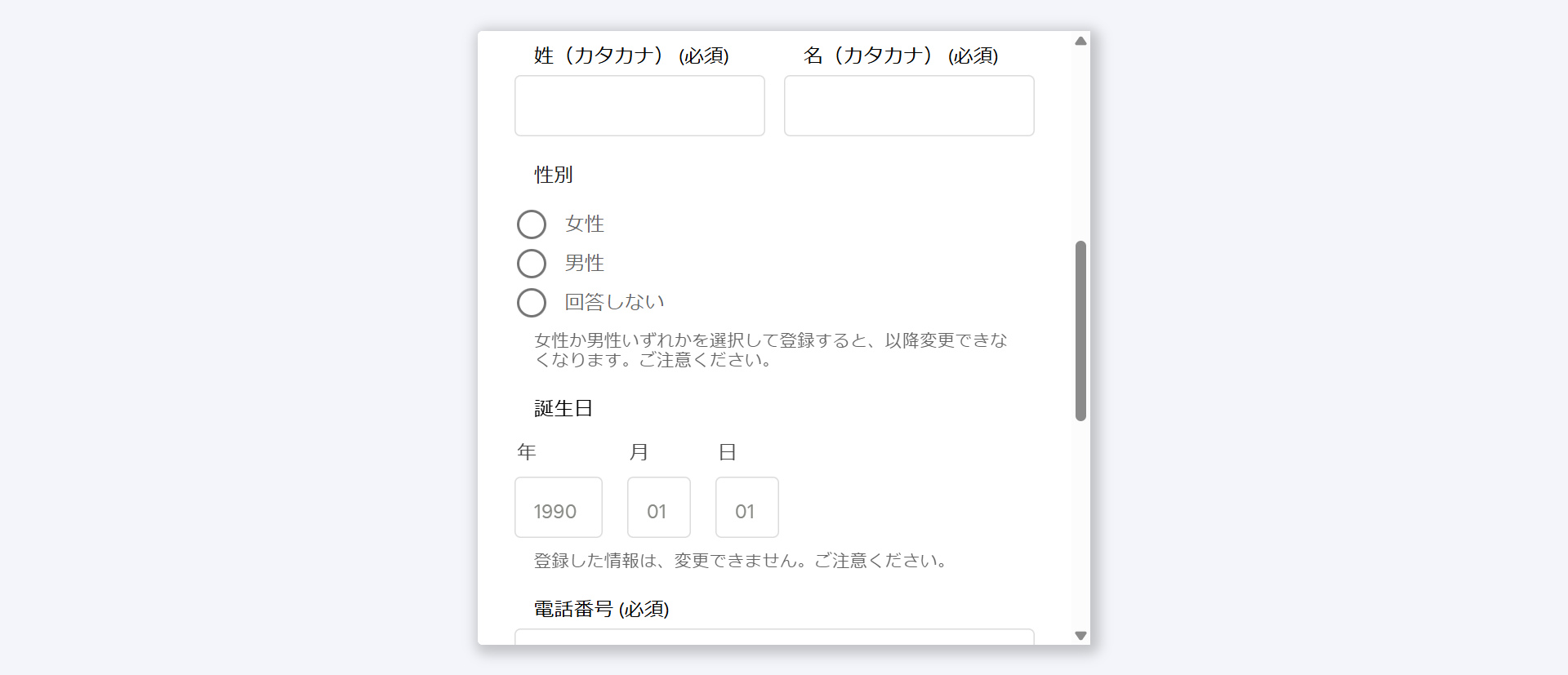The width and height of the screenshot is (1568, 675).
Task: Click the 年 column header above year field
Action: [x=527, y=451]
